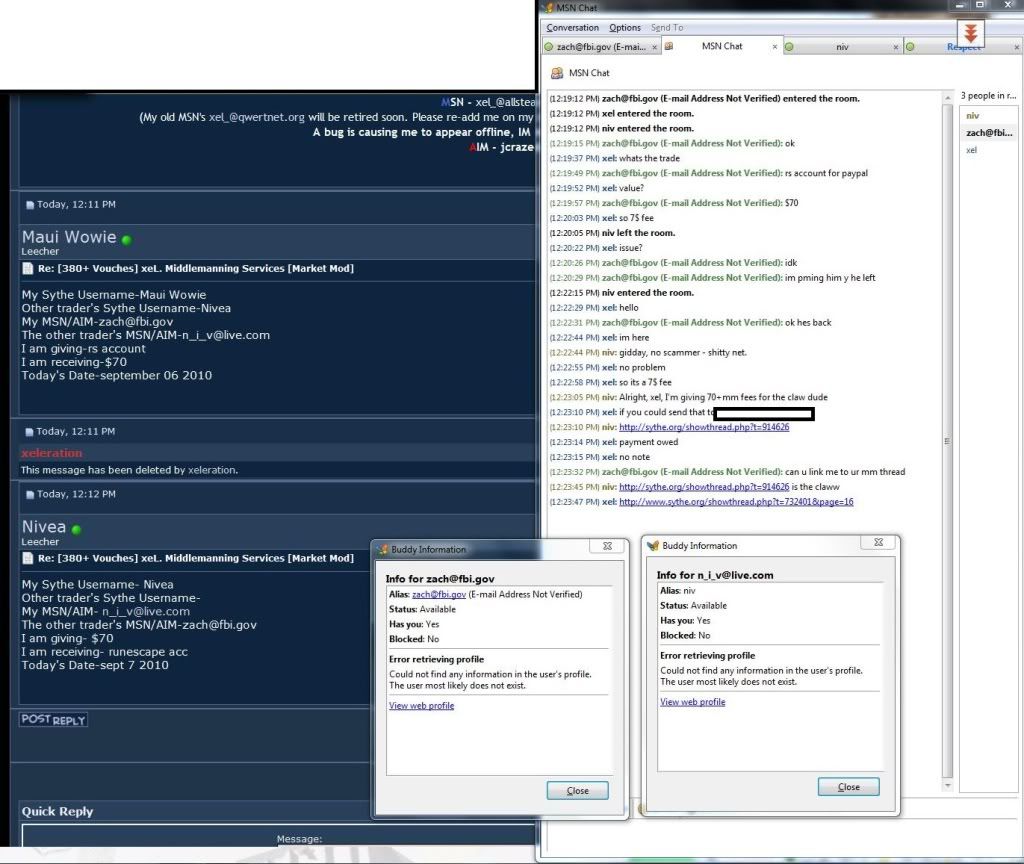Click post icon beside deleted message's 12:11 PM timestamp
Viewport: 1024px width, 864px height.
(x=29, y=432)
